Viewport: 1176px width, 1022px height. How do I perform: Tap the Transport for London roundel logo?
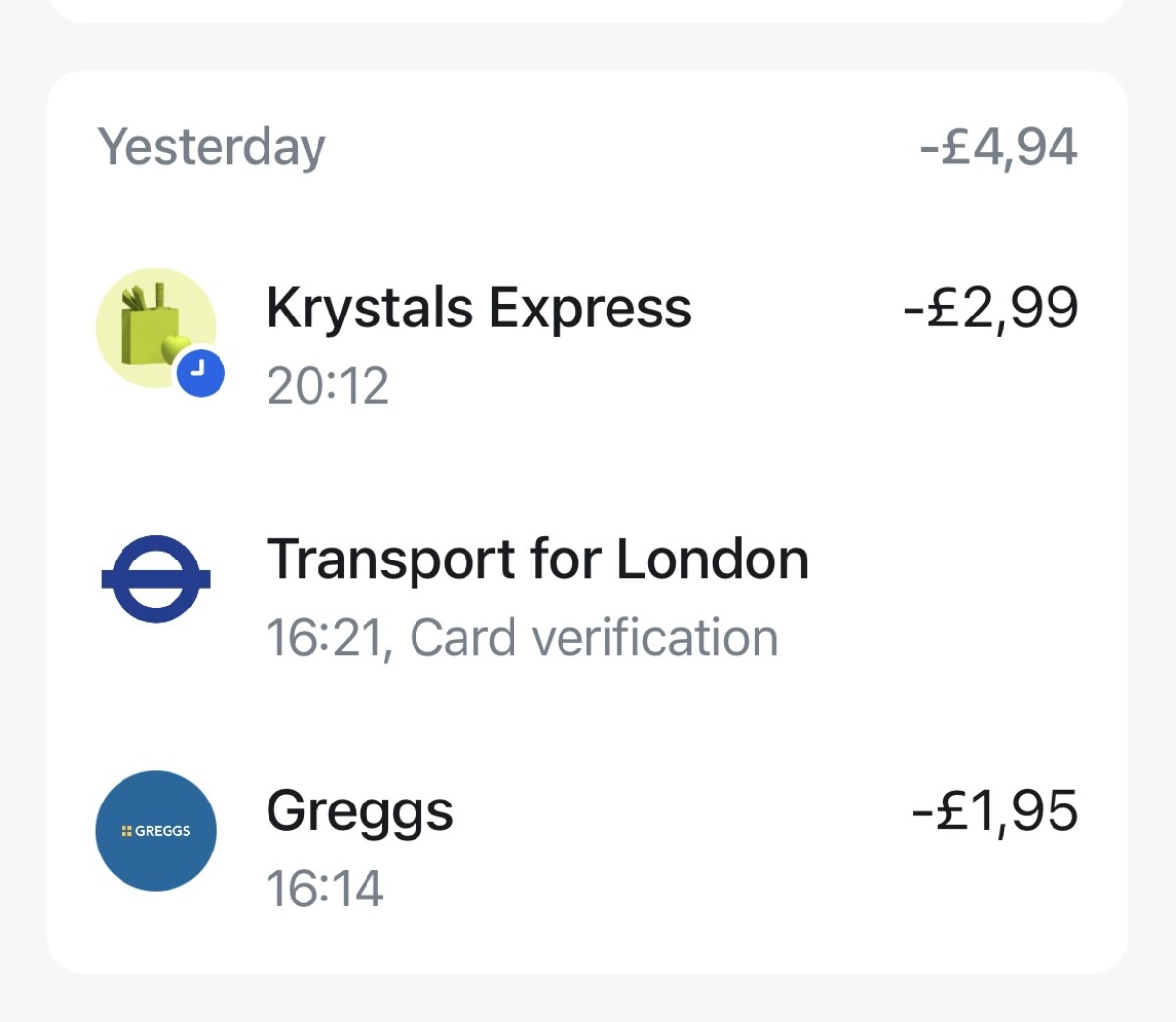156,578
